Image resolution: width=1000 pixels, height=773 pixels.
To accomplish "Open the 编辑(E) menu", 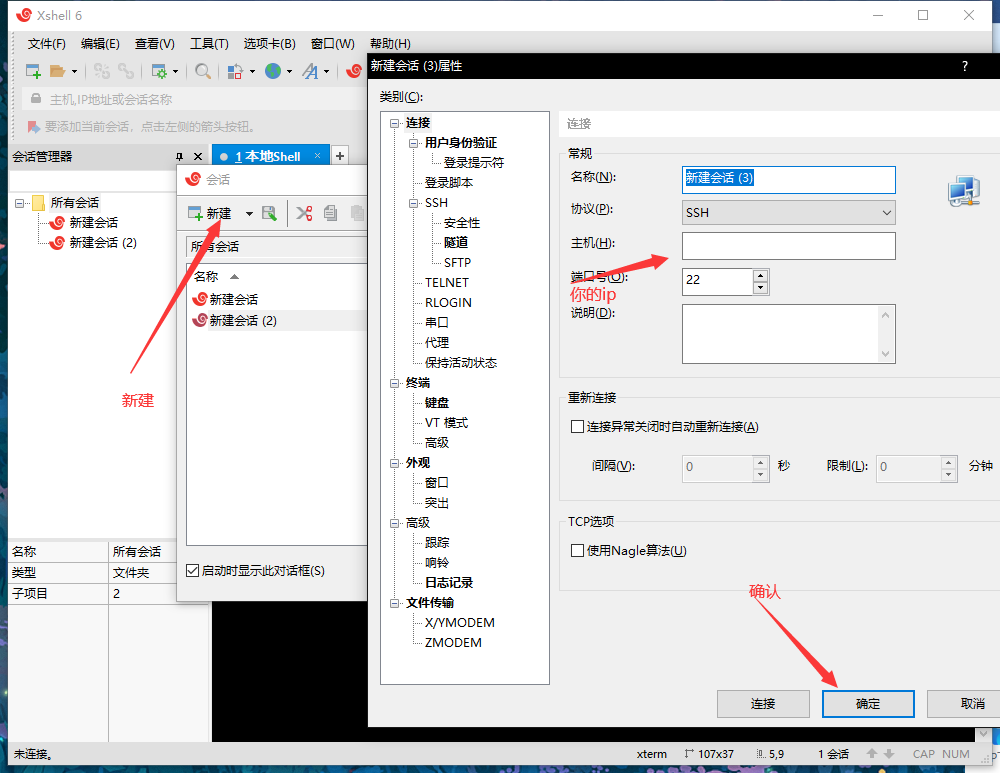I will [x=100, y=43].
